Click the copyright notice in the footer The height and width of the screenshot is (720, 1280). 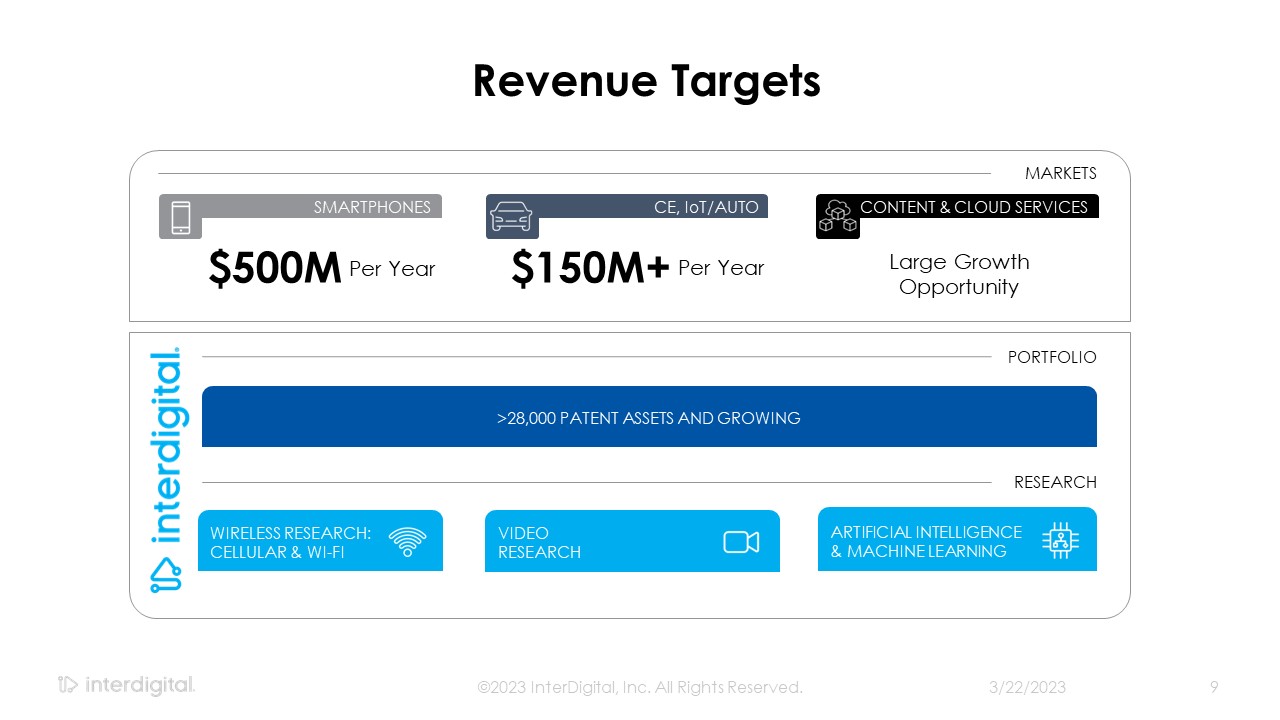click(x=640, y=687)
